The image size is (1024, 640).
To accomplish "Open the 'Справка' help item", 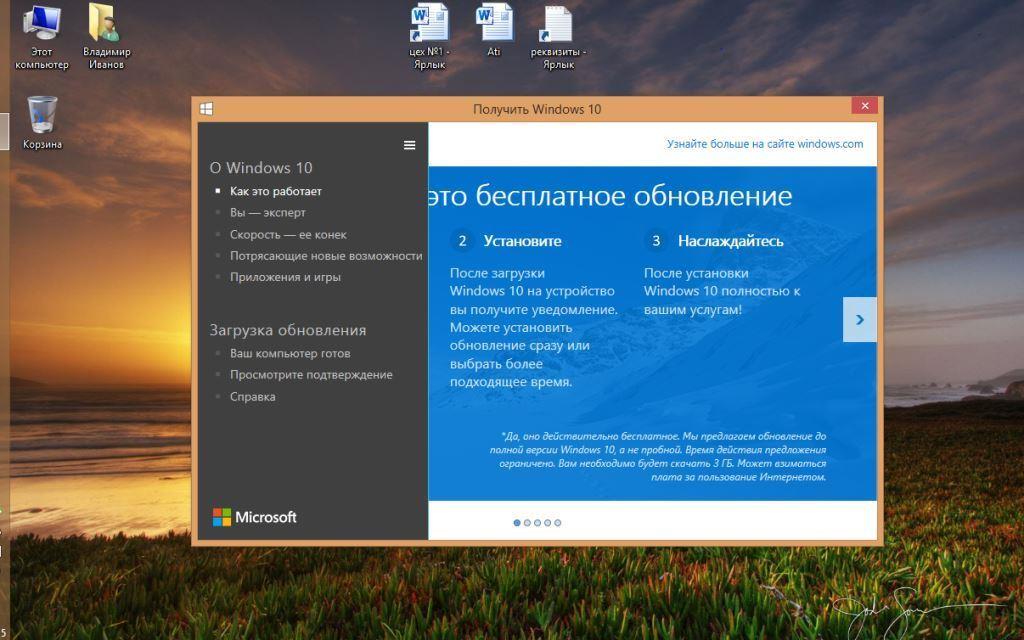I will (252, 397).
